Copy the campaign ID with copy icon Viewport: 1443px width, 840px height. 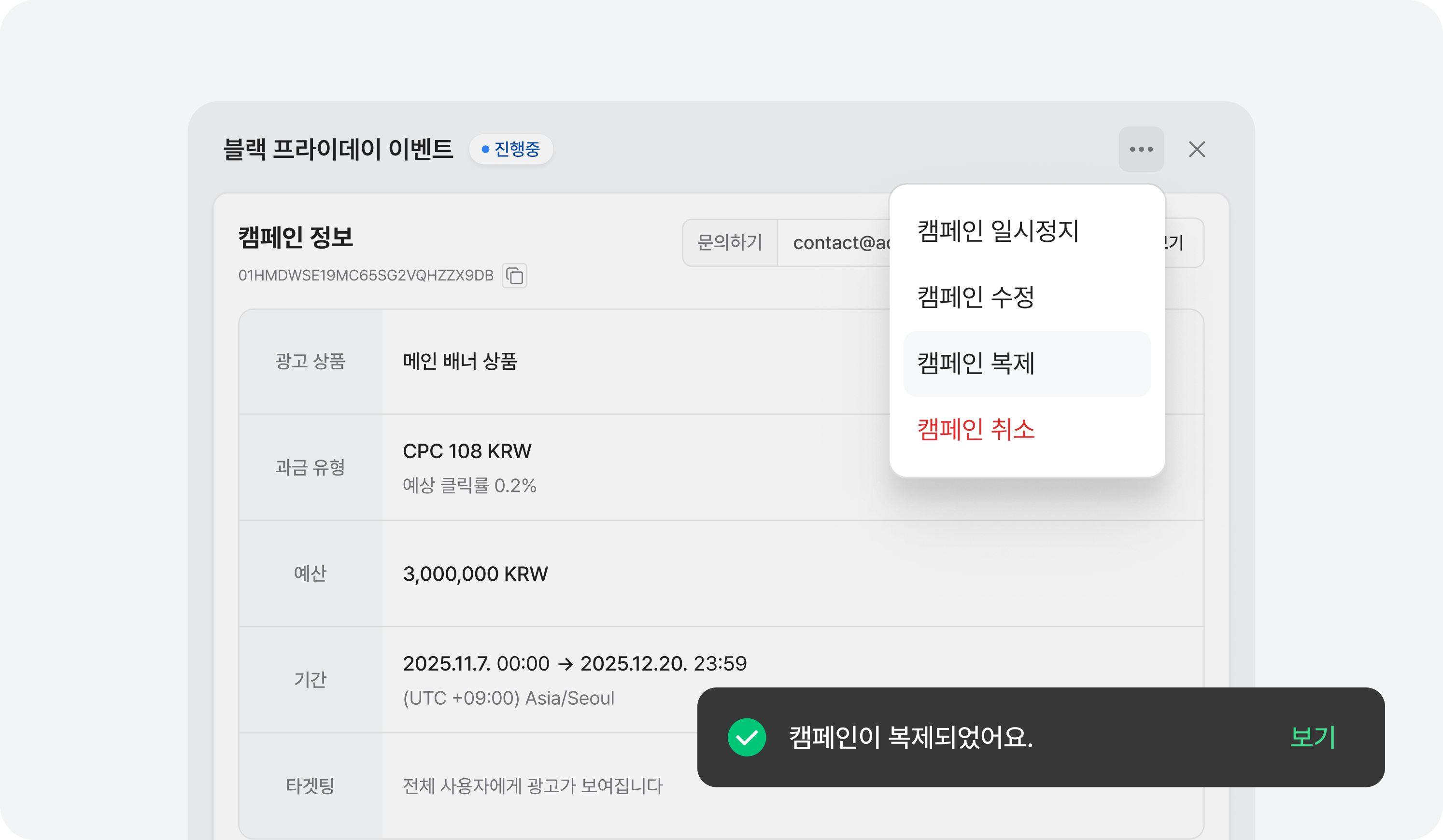514,276
